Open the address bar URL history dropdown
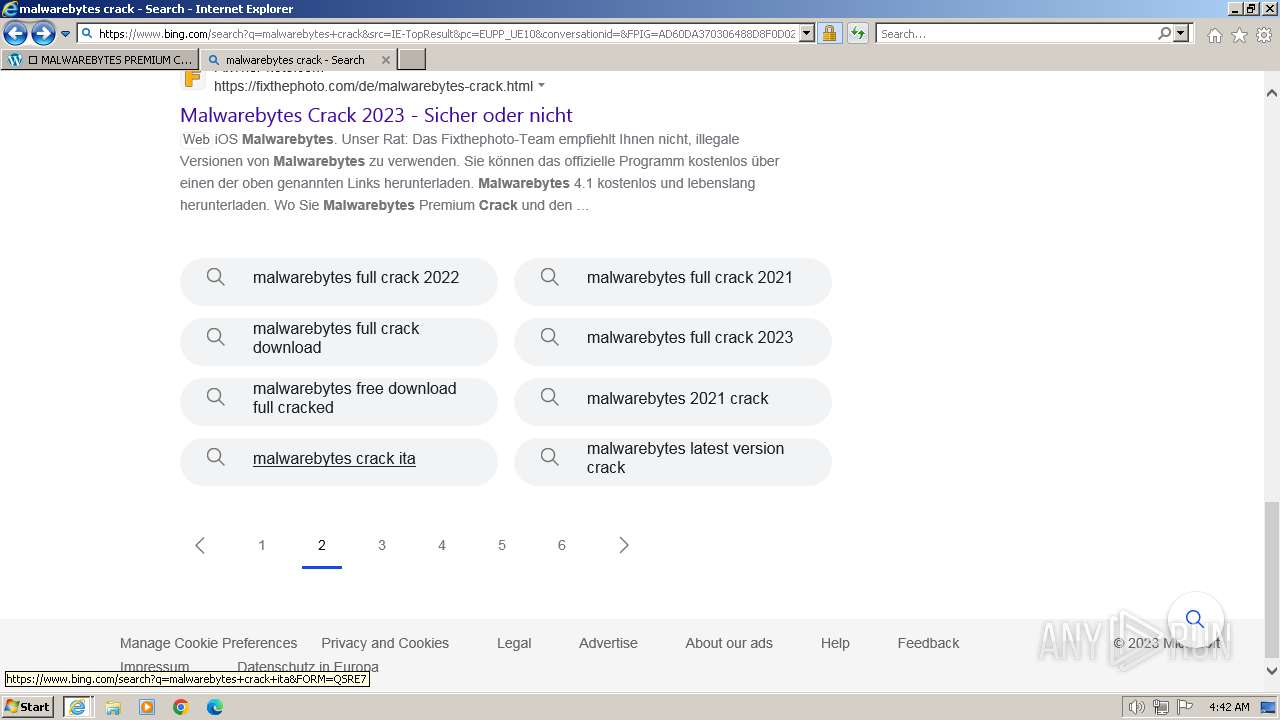This screenshot has height=720, width=1280. click(807, 34)
